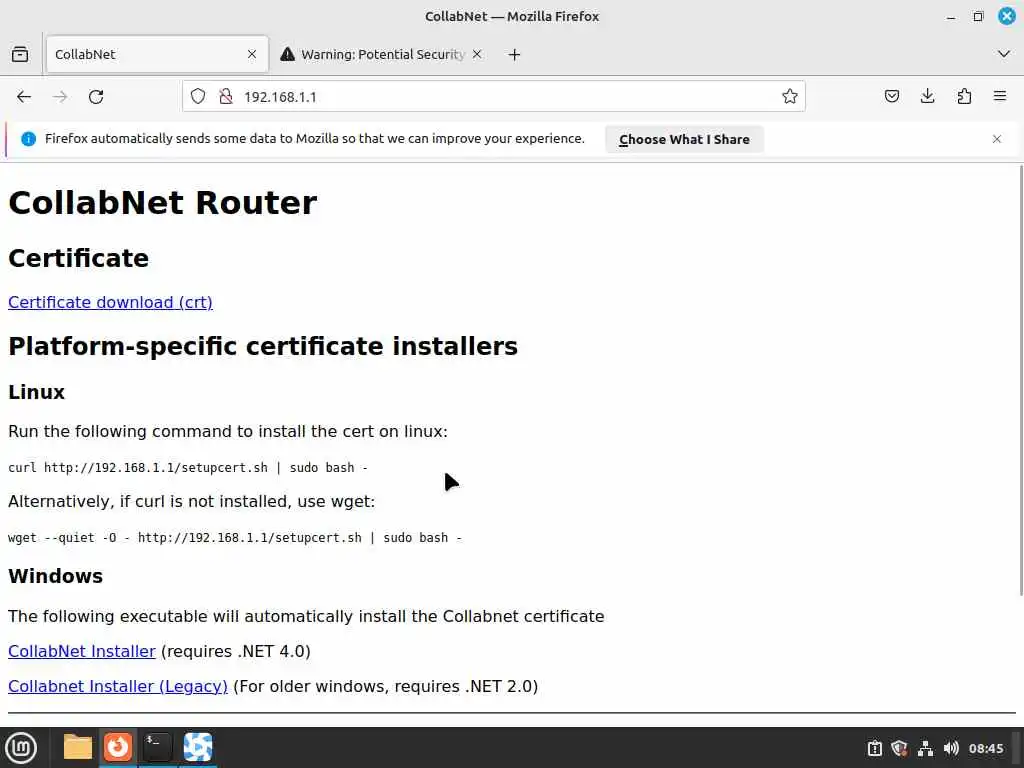Open tracking protection shield icon
This screenshot has height=768, width=1024.
click(x=198, y=97)
